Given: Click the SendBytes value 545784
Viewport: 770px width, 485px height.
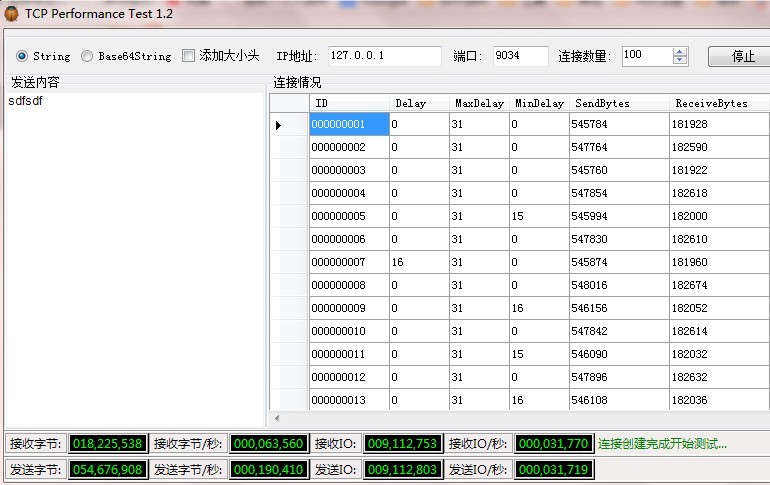Looking at the screenshot, I should (x=619, y=124).
